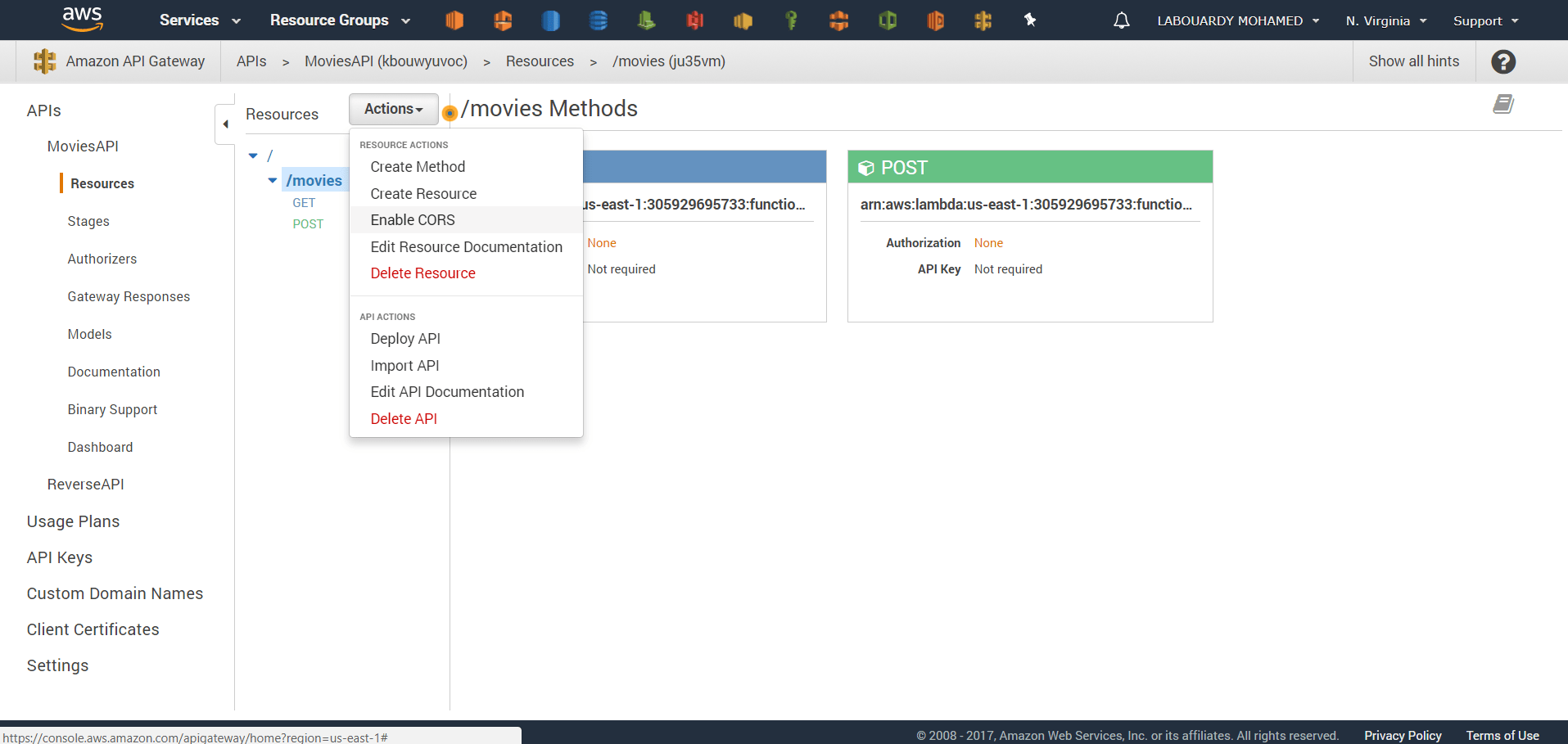Select the /movies resource in the tree
The height and width of the screenshot is (744, 1568).
pyautogui.click(x=314, y=181)
